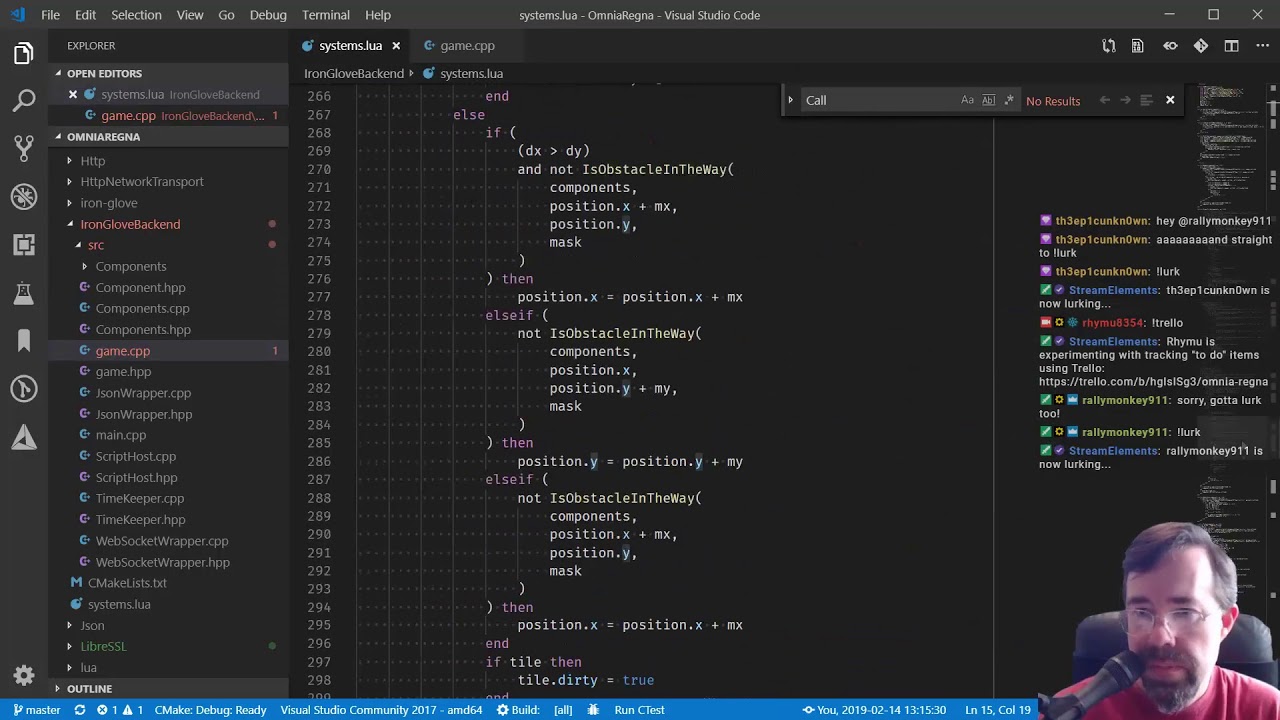Image resolution: width=1280 pixels, height=720 pixels.
Task: Open the Search view in activity bar
Action: (24, 101)
